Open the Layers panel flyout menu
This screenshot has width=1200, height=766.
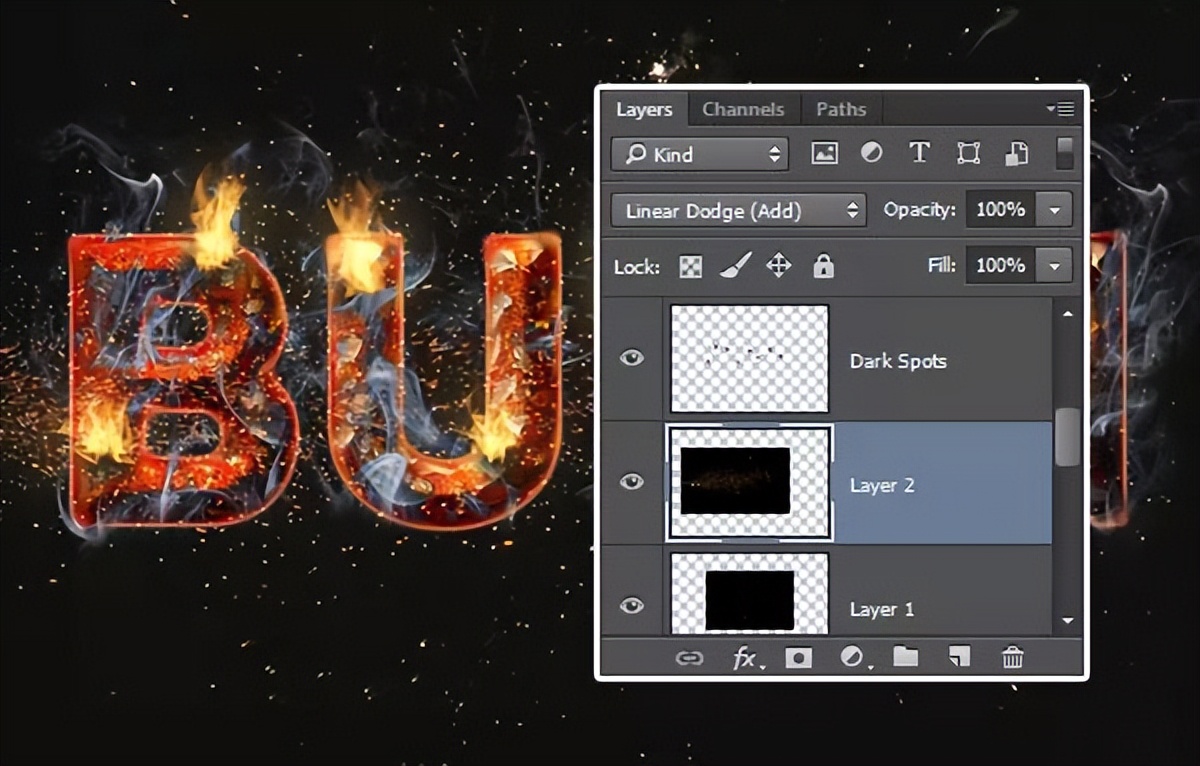pyautogui.click(x=1060, y=108)
